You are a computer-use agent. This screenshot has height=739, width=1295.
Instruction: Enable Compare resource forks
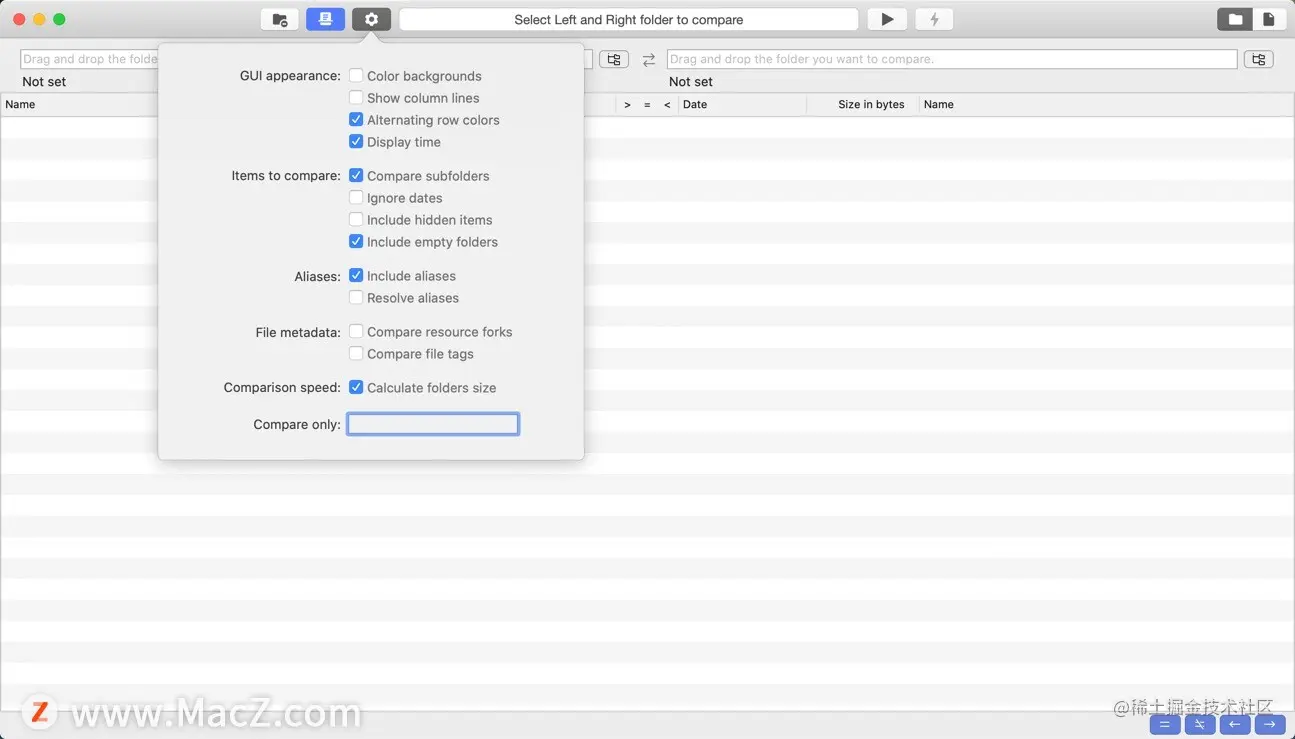(x=356, y=332)
